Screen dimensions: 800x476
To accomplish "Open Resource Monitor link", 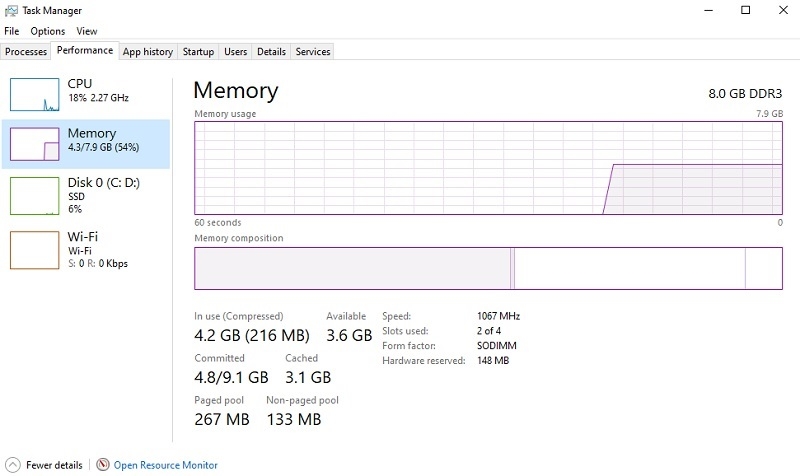I will click(165, 465).
